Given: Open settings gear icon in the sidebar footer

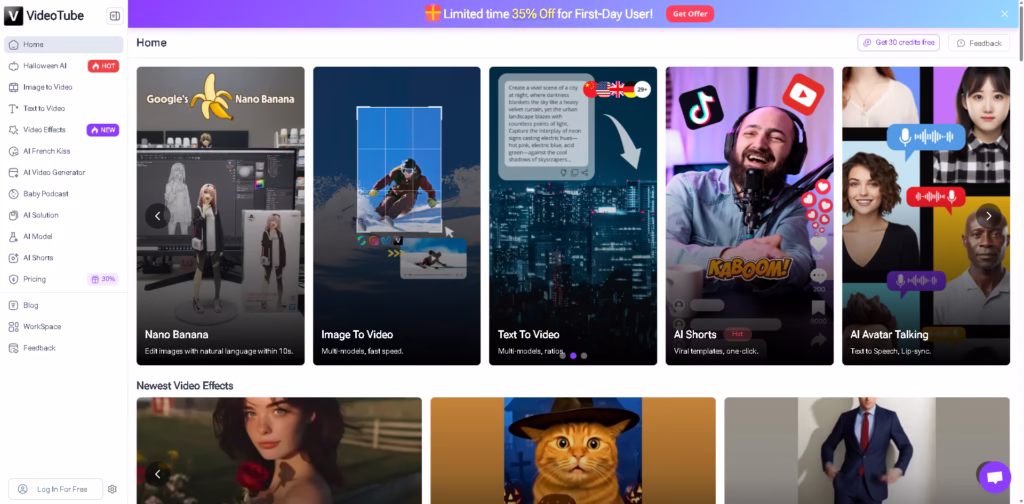Looking at the screenshot, I should click(112, 489).
